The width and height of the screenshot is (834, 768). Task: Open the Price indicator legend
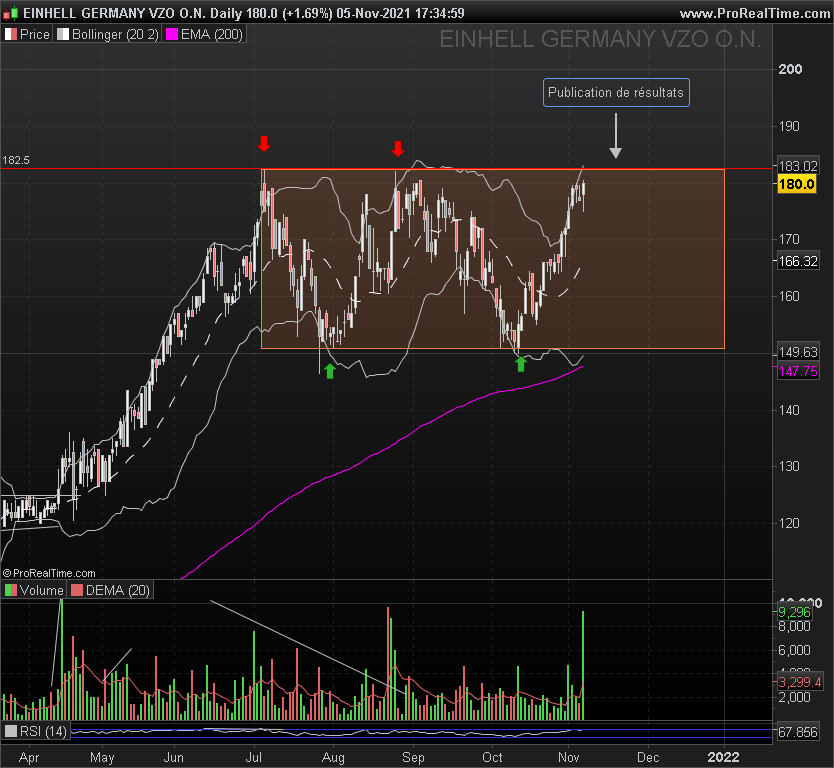tap(27, 35)
